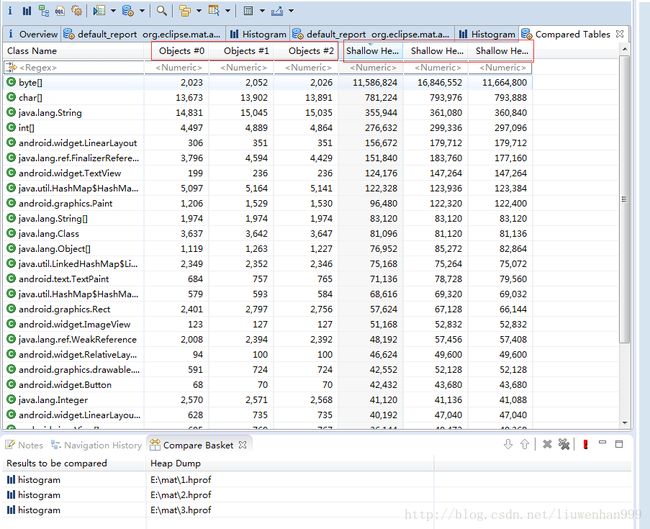Open dropdown next to group result icon
650x529 pixels.
(x=199, y=11)
